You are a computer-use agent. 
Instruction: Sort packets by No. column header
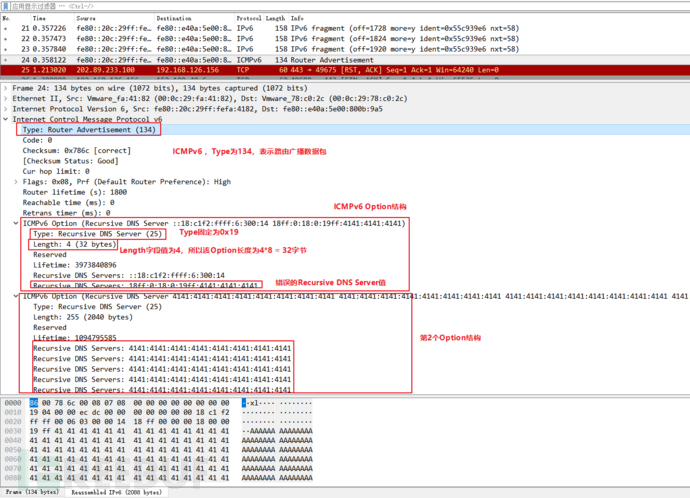[x=6, y=18]
